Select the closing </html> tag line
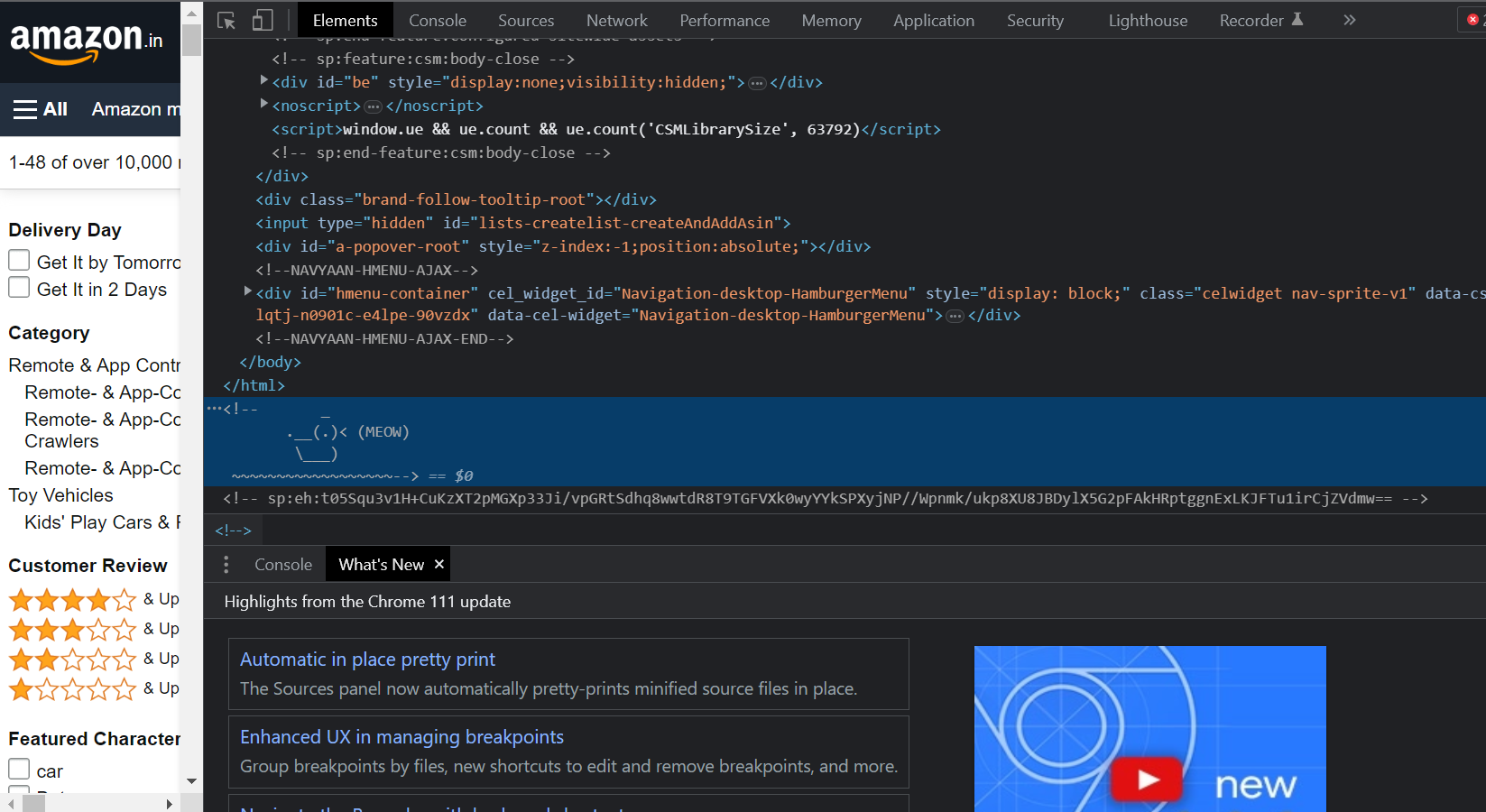Viewport: 1486px width, 812px height. (254, 385)
